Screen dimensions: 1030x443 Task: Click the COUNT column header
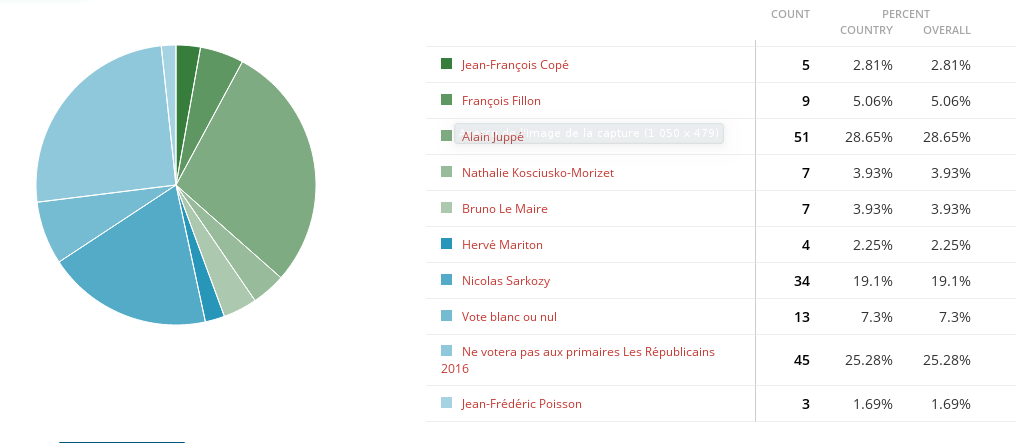[790, 14]
